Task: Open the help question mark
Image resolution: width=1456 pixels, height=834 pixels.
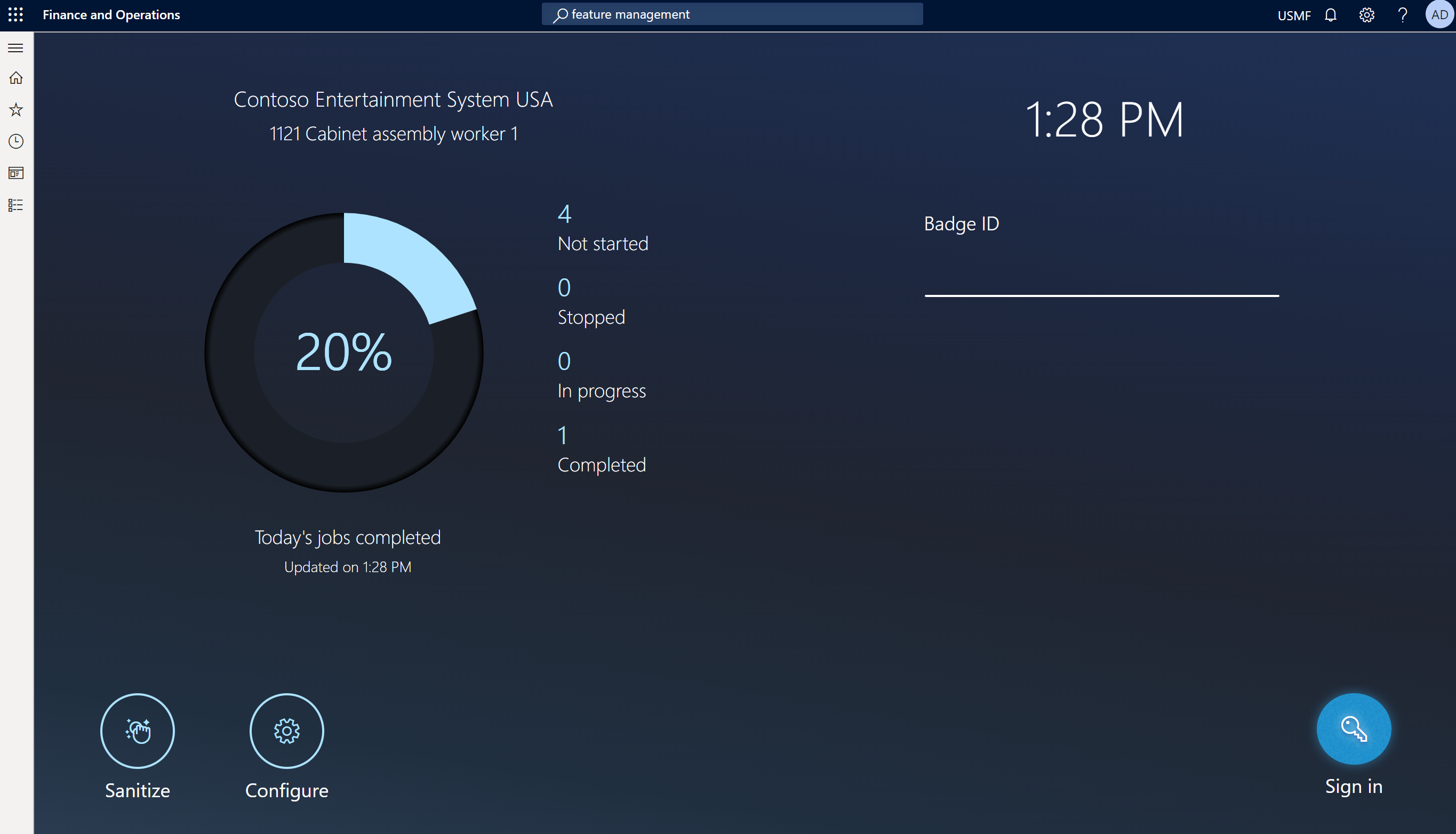Action: [x=1402, y=15]
